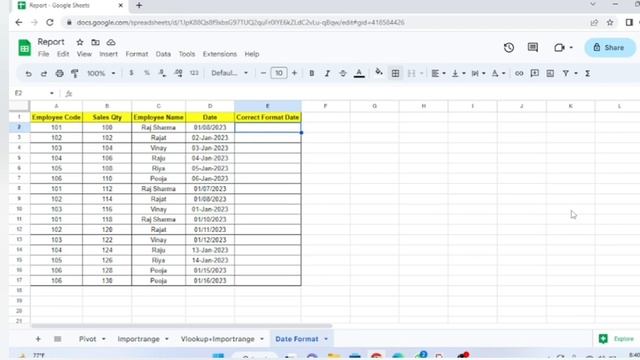The image size is (640, 360).
Task: Open the comments history icon
Action: coord(533,47)
